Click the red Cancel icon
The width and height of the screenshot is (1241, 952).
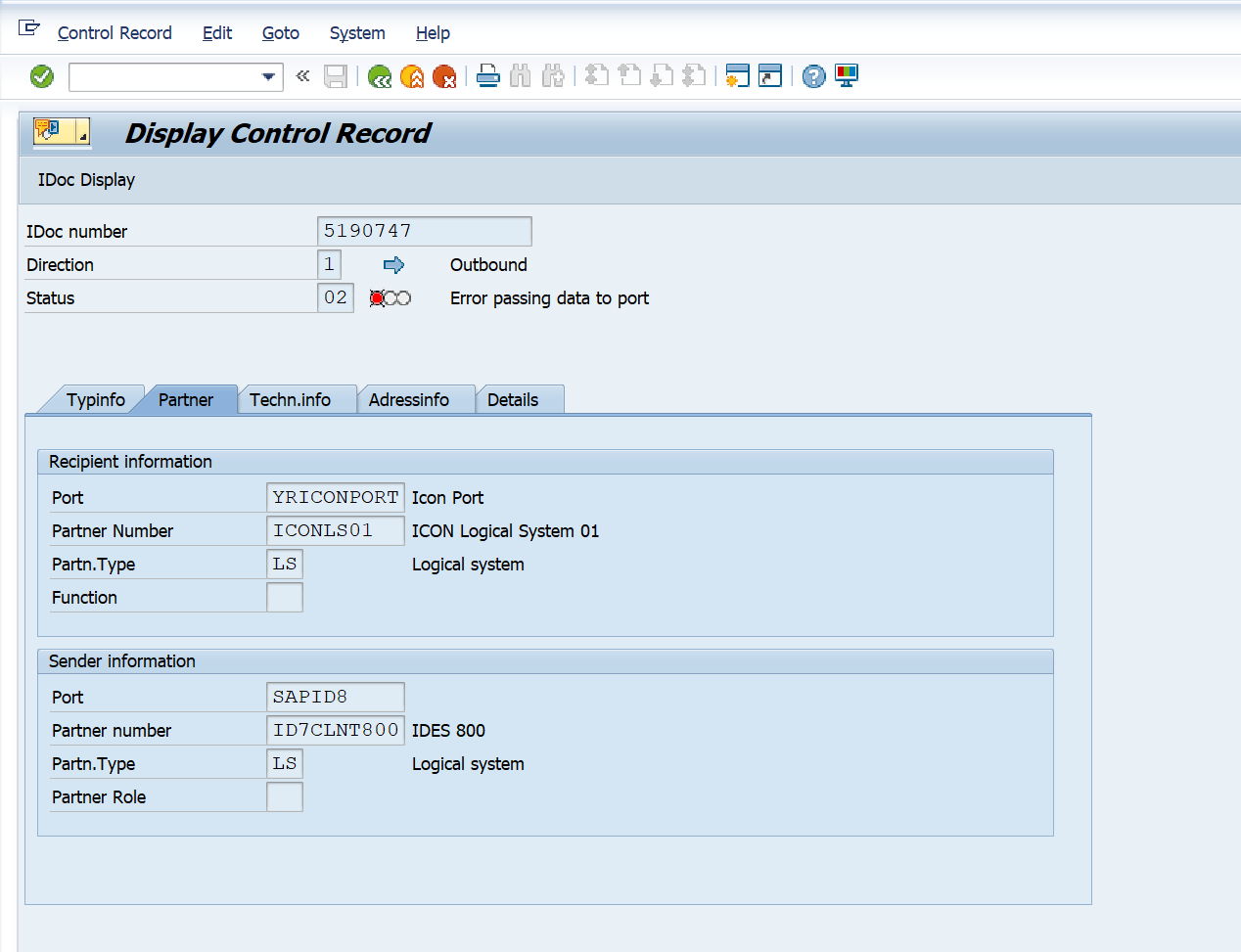coord(444,76)
